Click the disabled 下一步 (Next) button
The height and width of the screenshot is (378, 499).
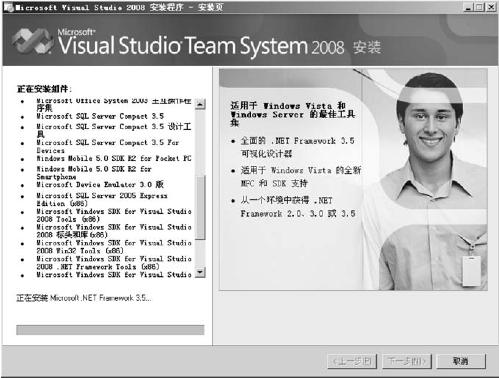407,361
